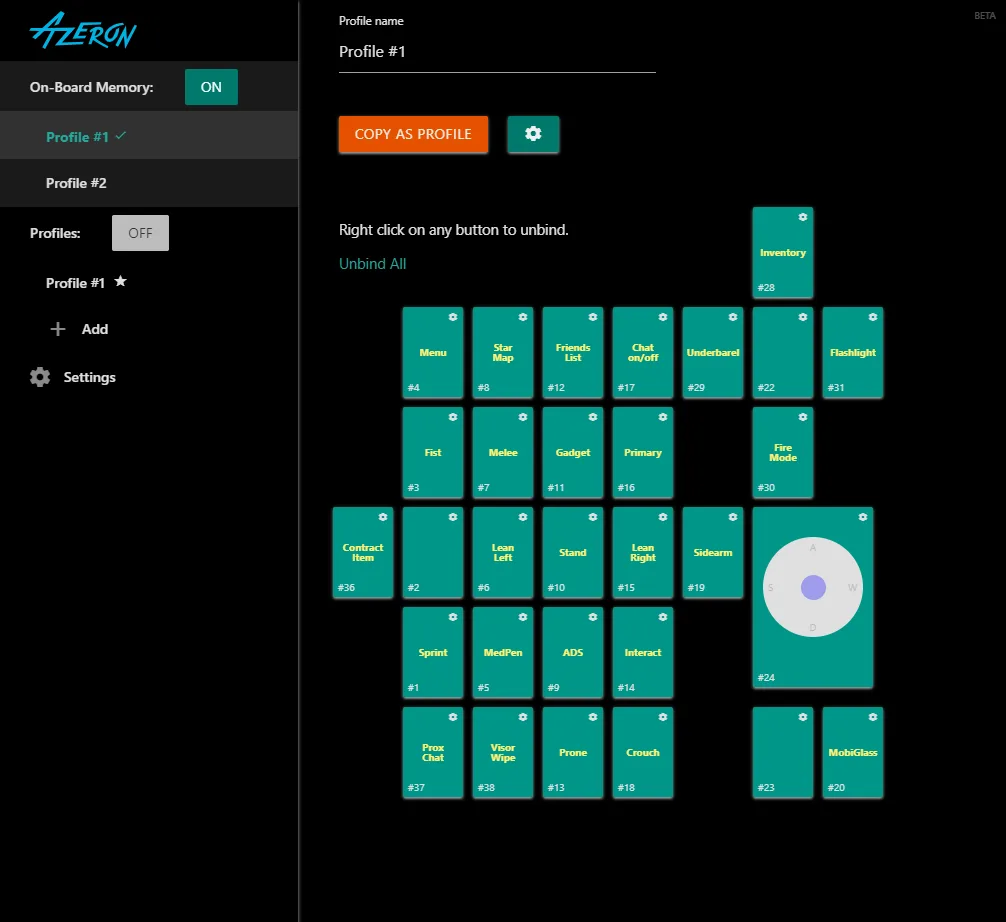Viewport: 1006px width, 922px height.
Task: Select the empty button #2
Action: [x=433, y=553]
